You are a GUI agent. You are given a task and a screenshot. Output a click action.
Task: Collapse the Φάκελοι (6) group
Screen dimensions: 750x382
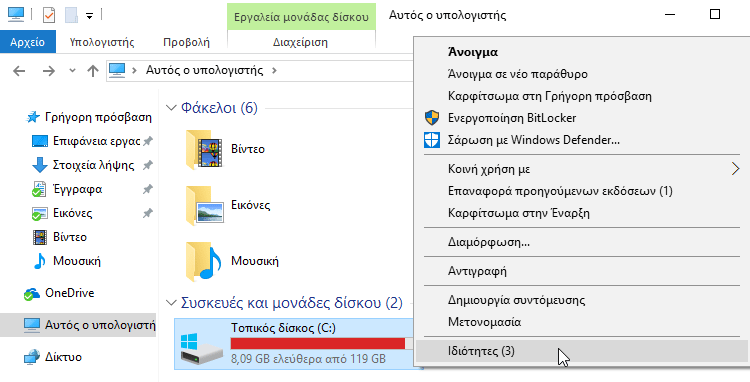(x=171, y=108)
